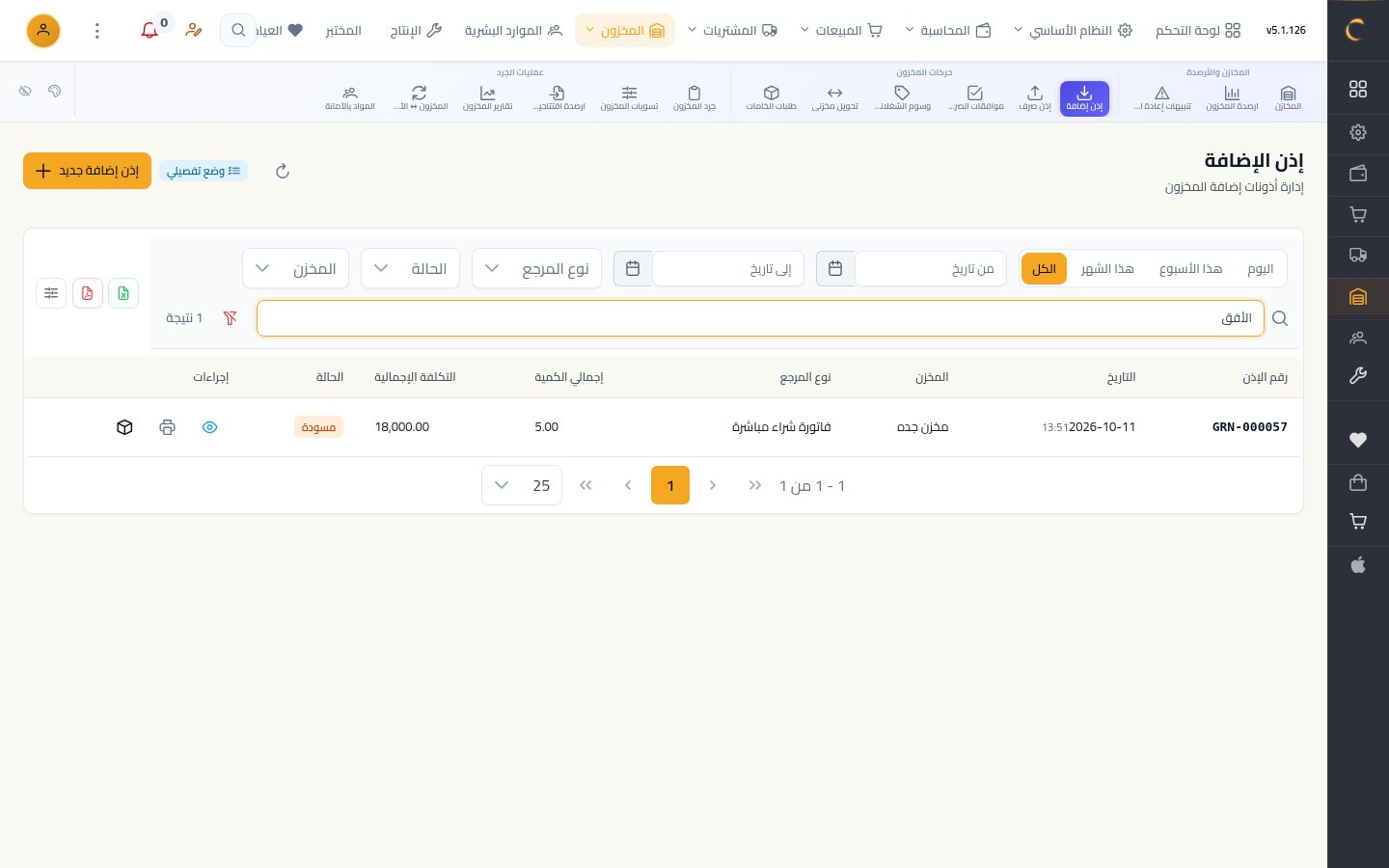This screenshot has width=1389, height=868.
Task: Click the من تاريخ date field
Action: tap(931, 269)
